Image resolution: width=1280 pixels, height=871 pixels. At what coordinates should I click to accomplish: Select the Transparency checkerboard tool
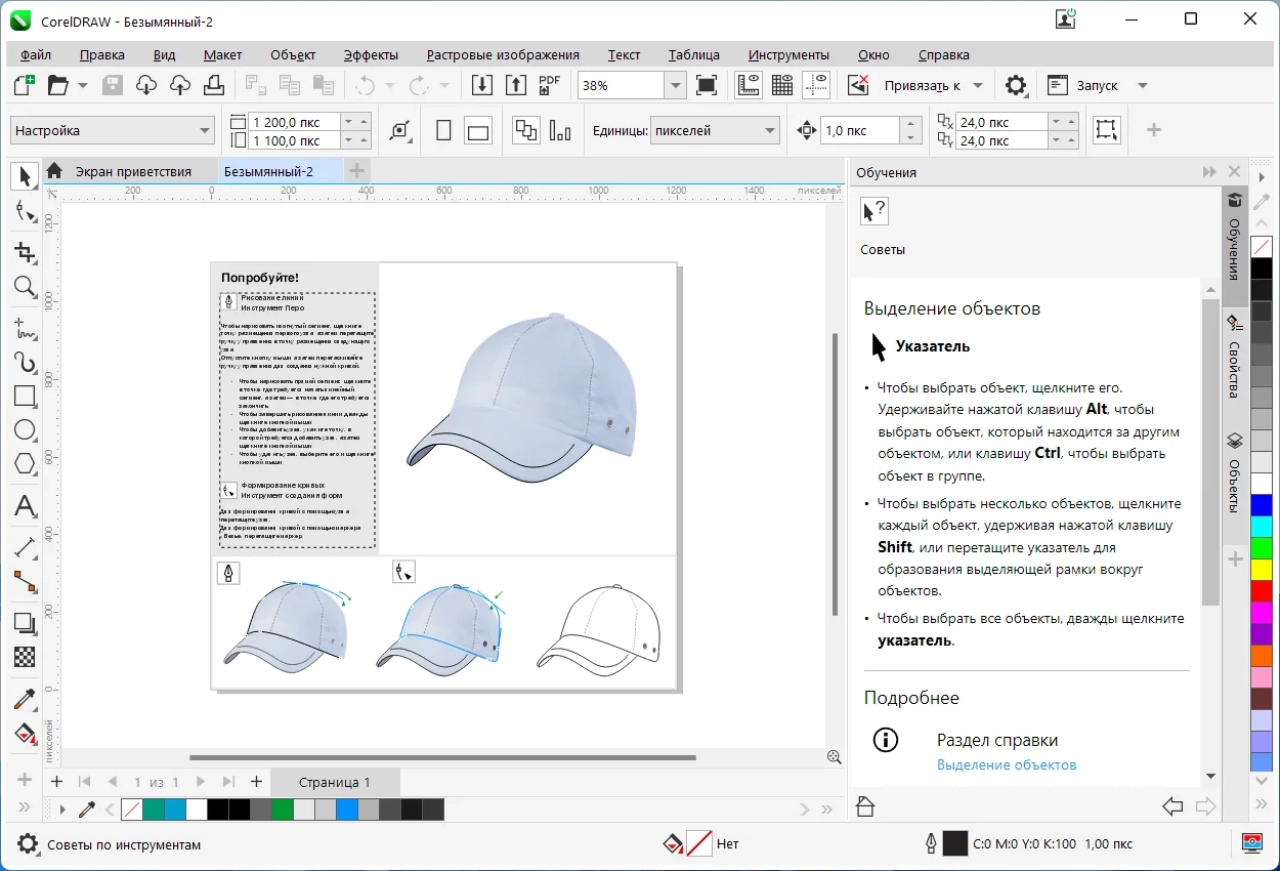25,657
